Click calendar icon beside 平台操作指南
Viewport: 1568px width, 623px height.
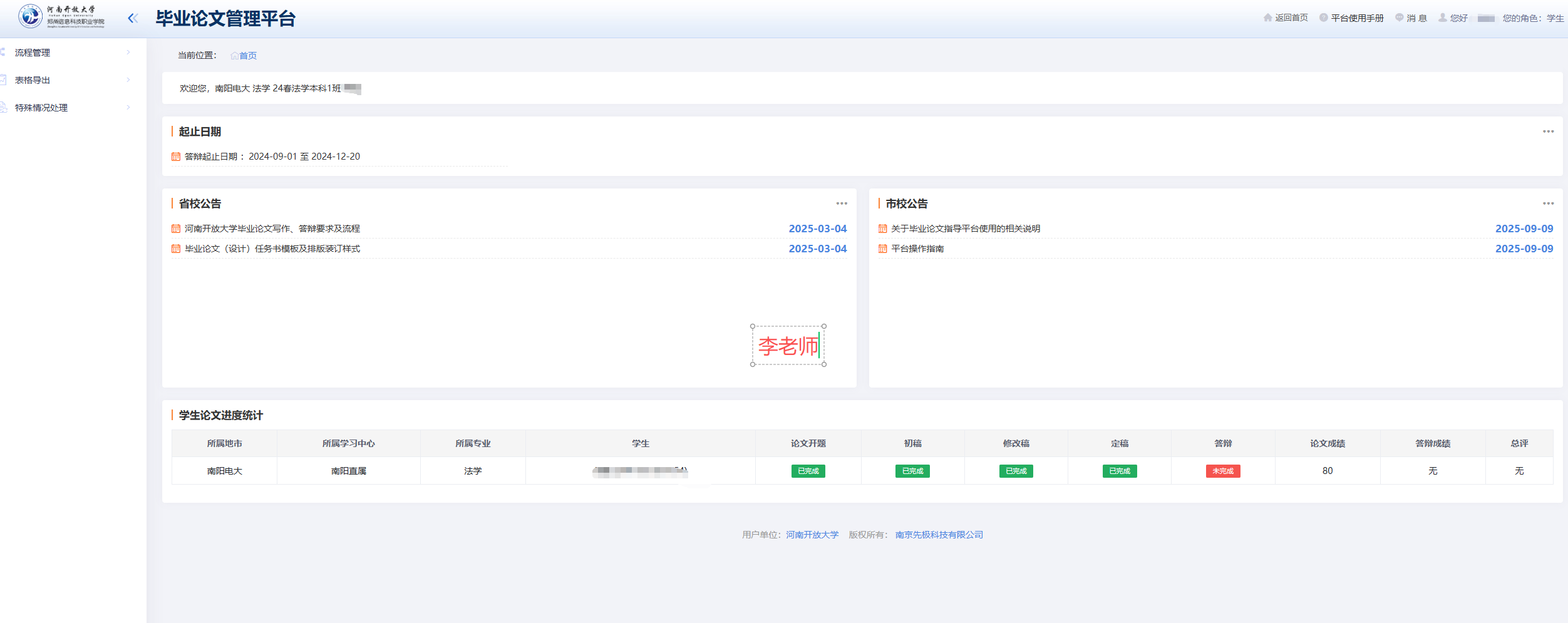[883, 249]
